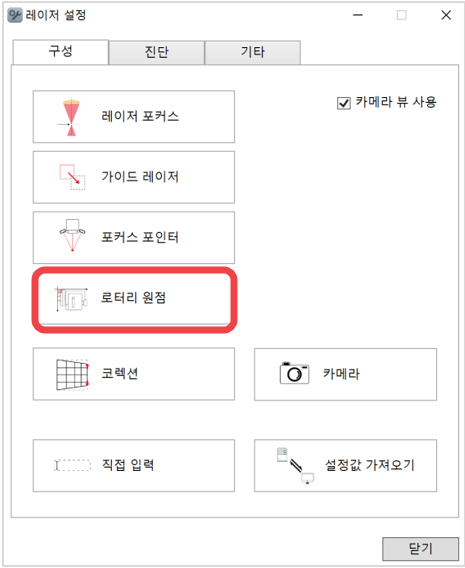Minimize the 레이저 설정 window

click(x=358, y=15)
